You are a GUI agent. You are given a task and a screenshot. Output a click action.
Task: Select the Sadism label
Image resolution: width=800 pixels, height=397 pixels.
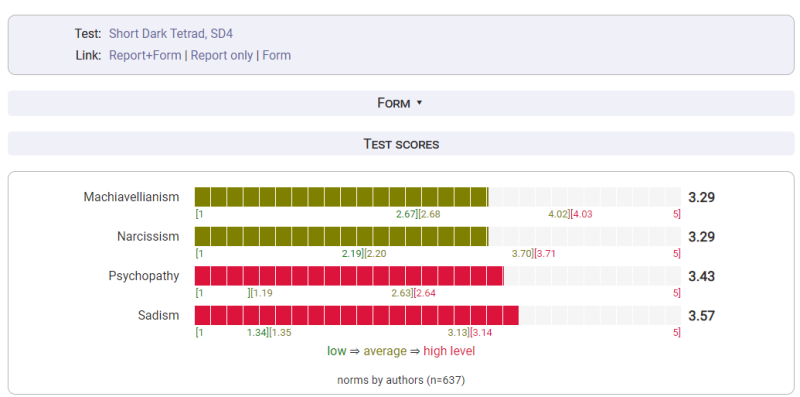point(159,315)
